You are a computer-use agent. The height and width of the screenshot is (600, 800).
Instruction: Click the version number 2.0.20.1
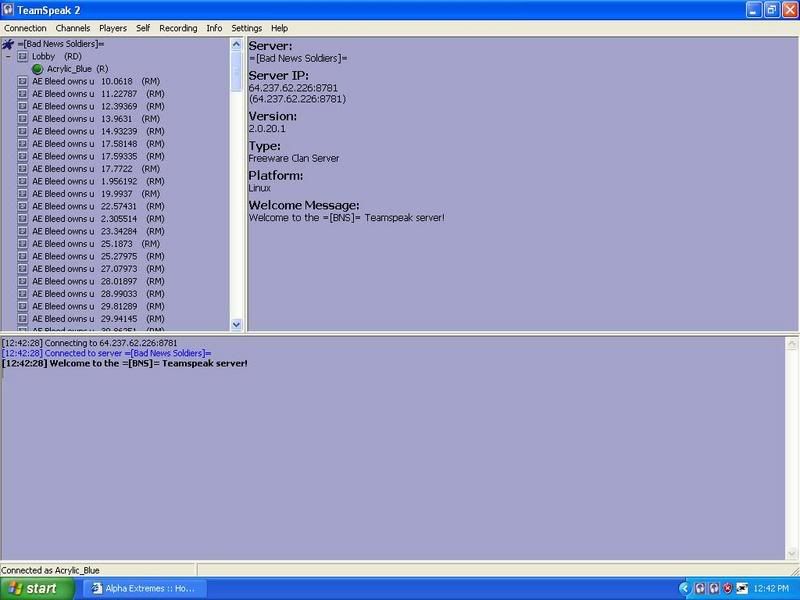(x=267, y=129)
